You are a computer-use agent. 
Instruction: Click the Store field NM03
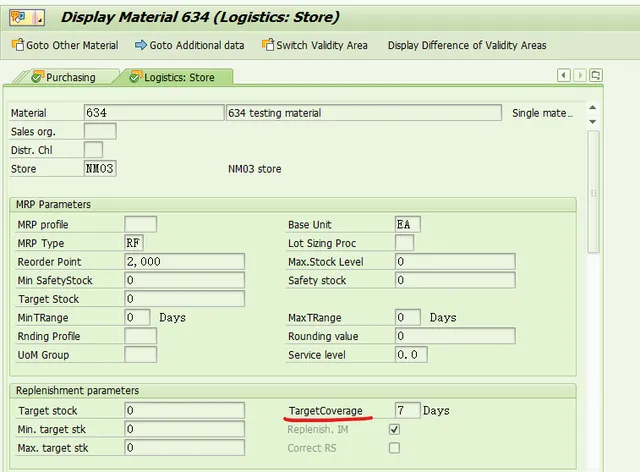point(100,168)
